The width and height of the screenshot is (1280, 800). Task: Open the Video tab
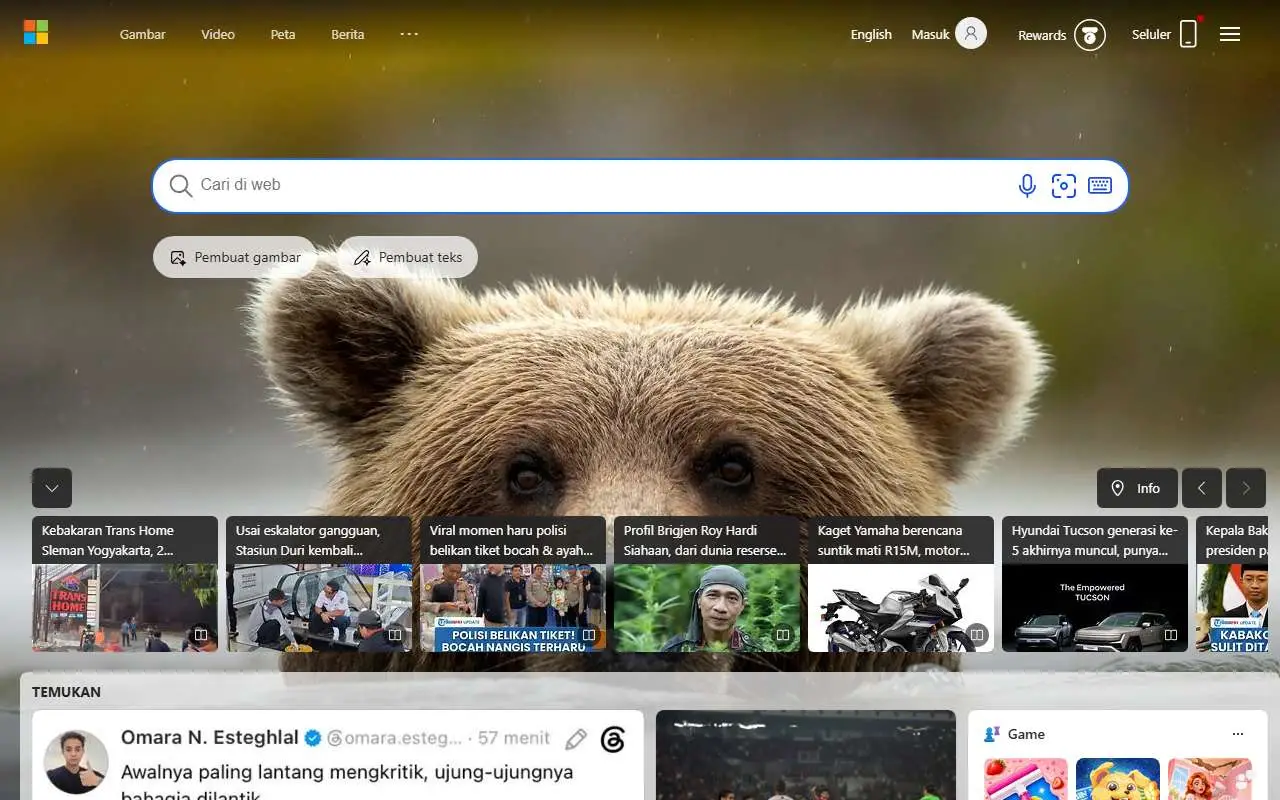click(x=218, y=34)
